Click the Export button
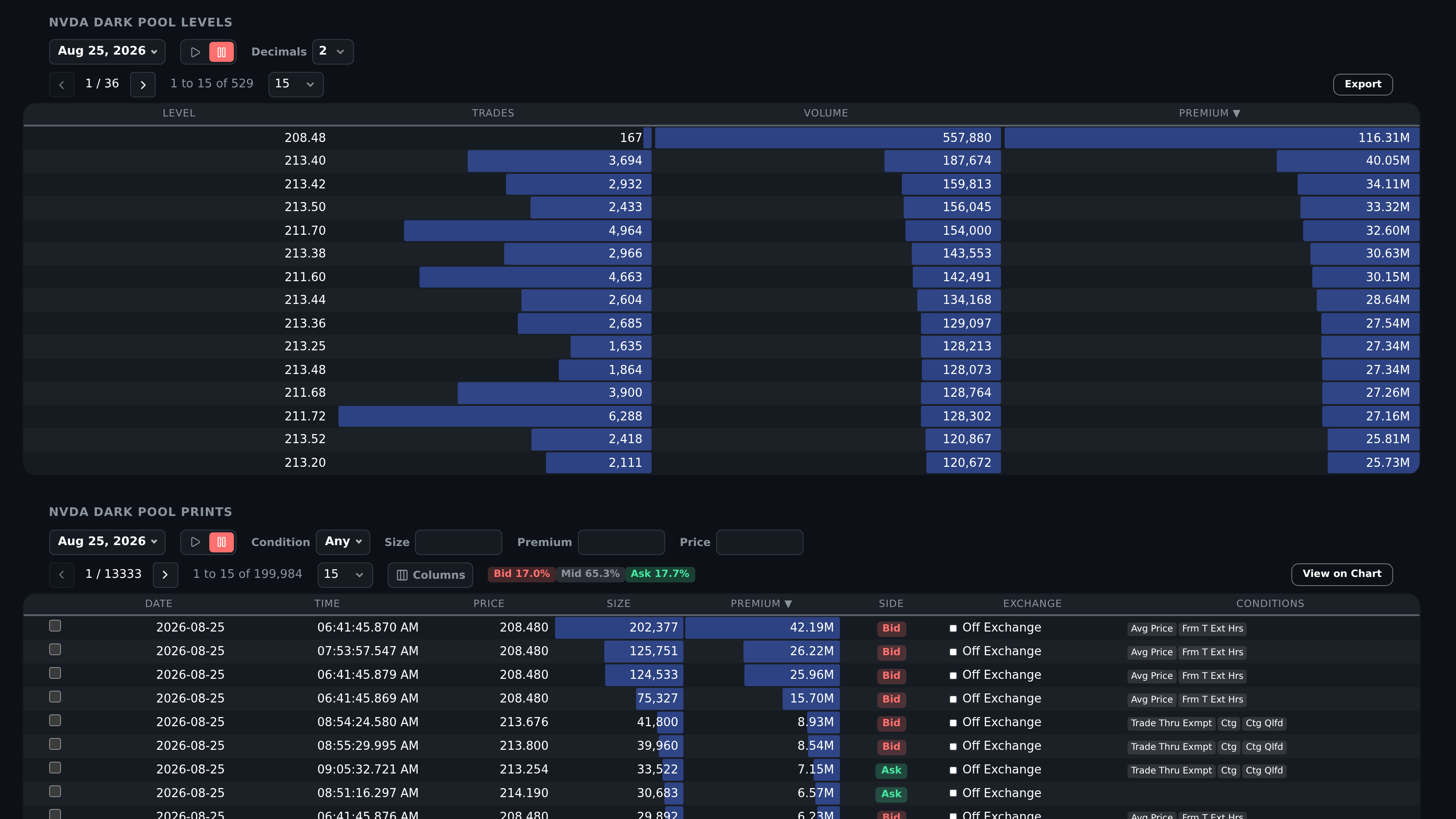Viewport: 1456px width, 819px height. [x=1363, y=84]
